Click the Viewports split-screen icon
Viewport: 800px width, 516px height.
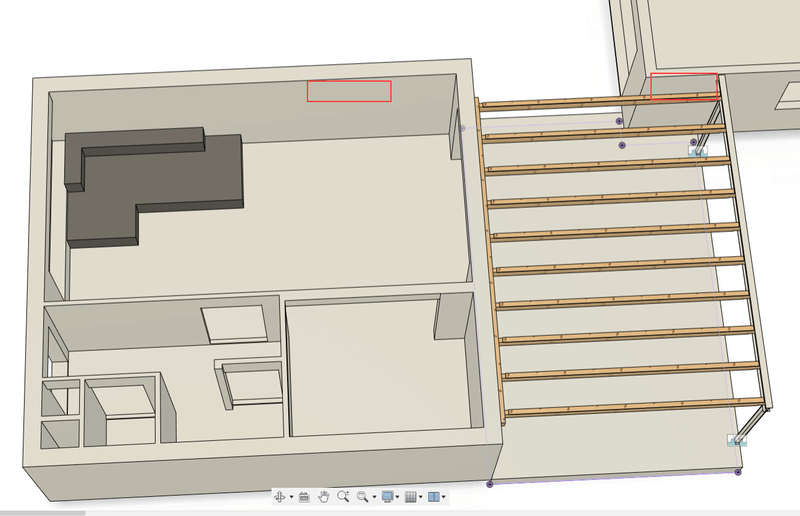coord(434,497)
